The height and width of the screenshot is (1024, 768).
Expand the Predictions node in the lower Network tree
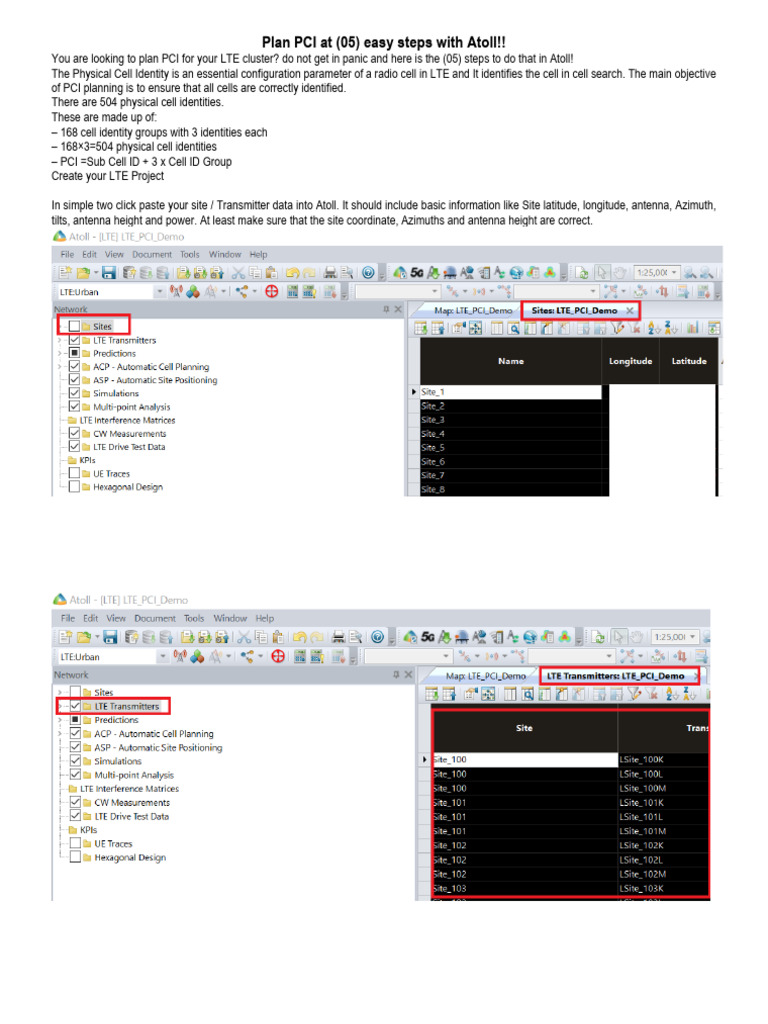(x=60, y=720)
